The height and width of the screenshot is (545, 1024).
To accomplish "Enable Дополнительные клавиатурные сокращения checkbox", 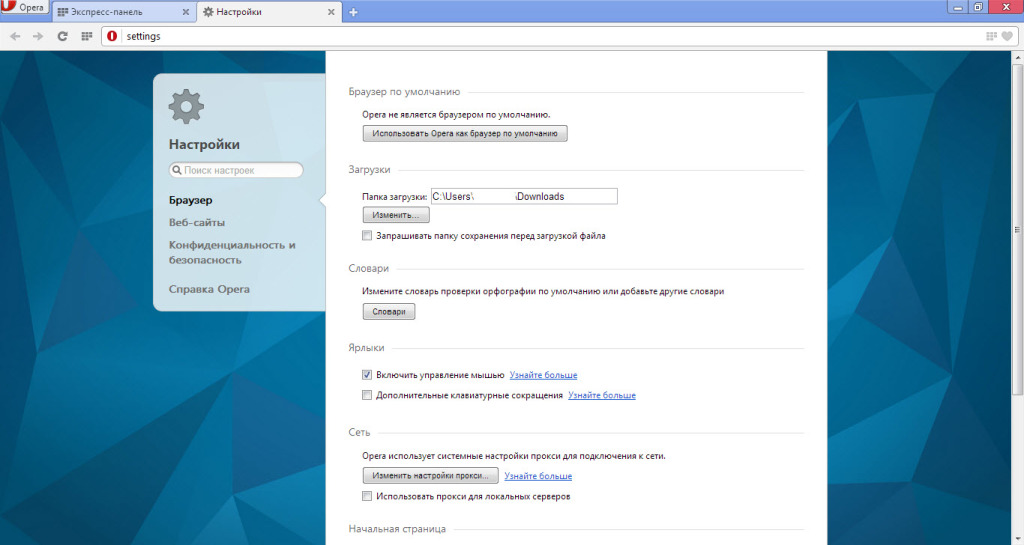I will (x=367, y=395).
